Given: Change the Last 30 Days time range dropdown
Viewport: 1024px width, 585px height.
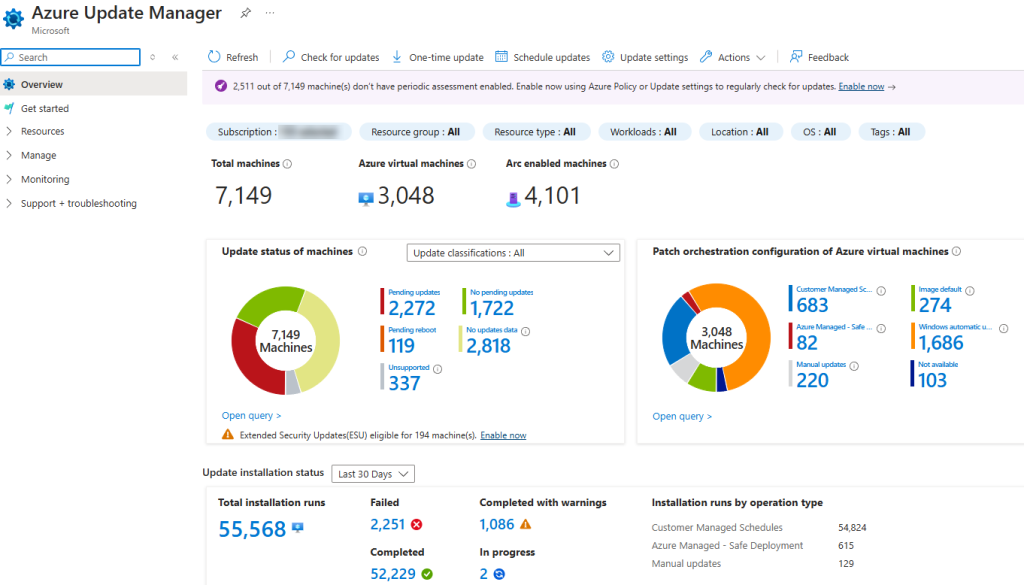Looking at the screenshot, I should point(372,473).
